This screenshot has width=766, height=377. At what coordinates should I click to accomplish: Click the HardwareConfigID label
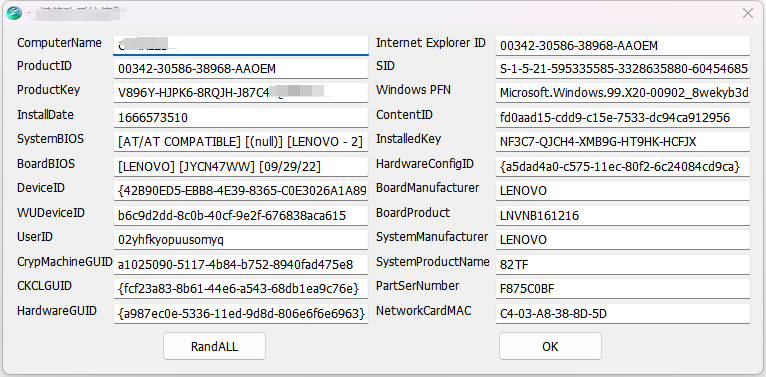pos(425,164)
